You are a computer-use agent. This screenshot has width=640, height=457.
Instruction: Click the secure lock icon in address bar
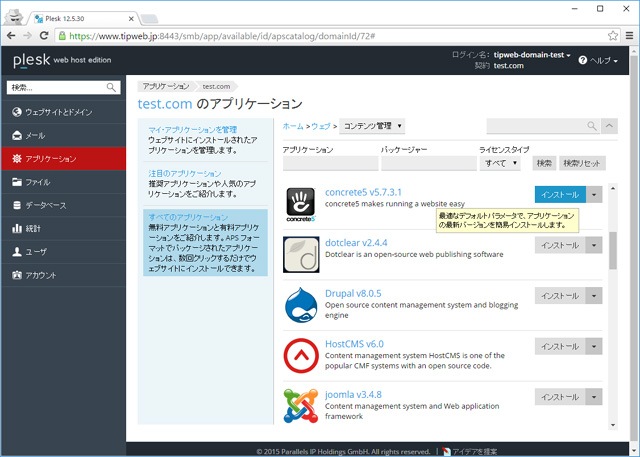(x=62, y=35)
